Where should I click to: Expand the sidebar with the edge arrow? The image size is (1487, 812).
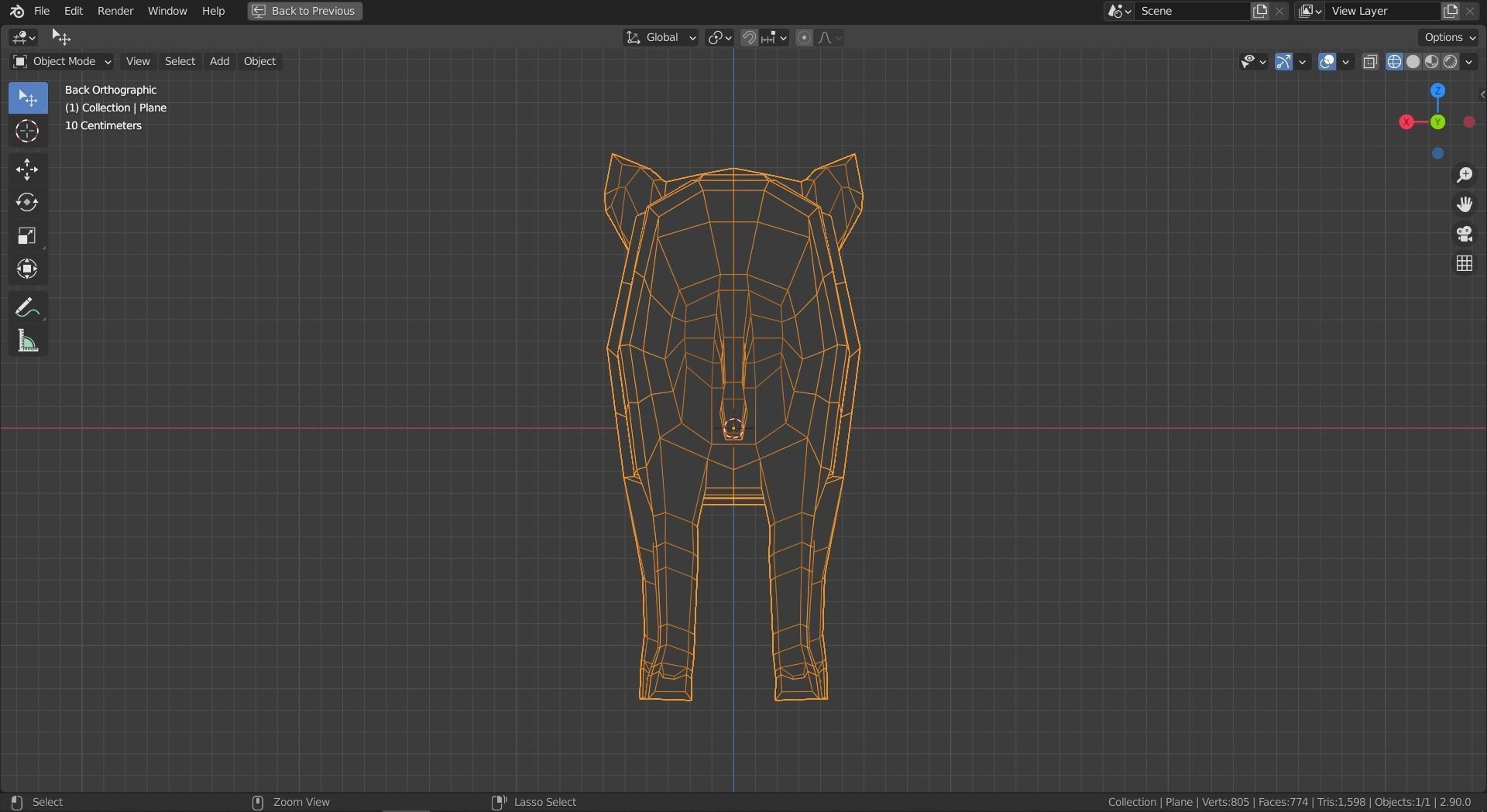pos(1482,94)
